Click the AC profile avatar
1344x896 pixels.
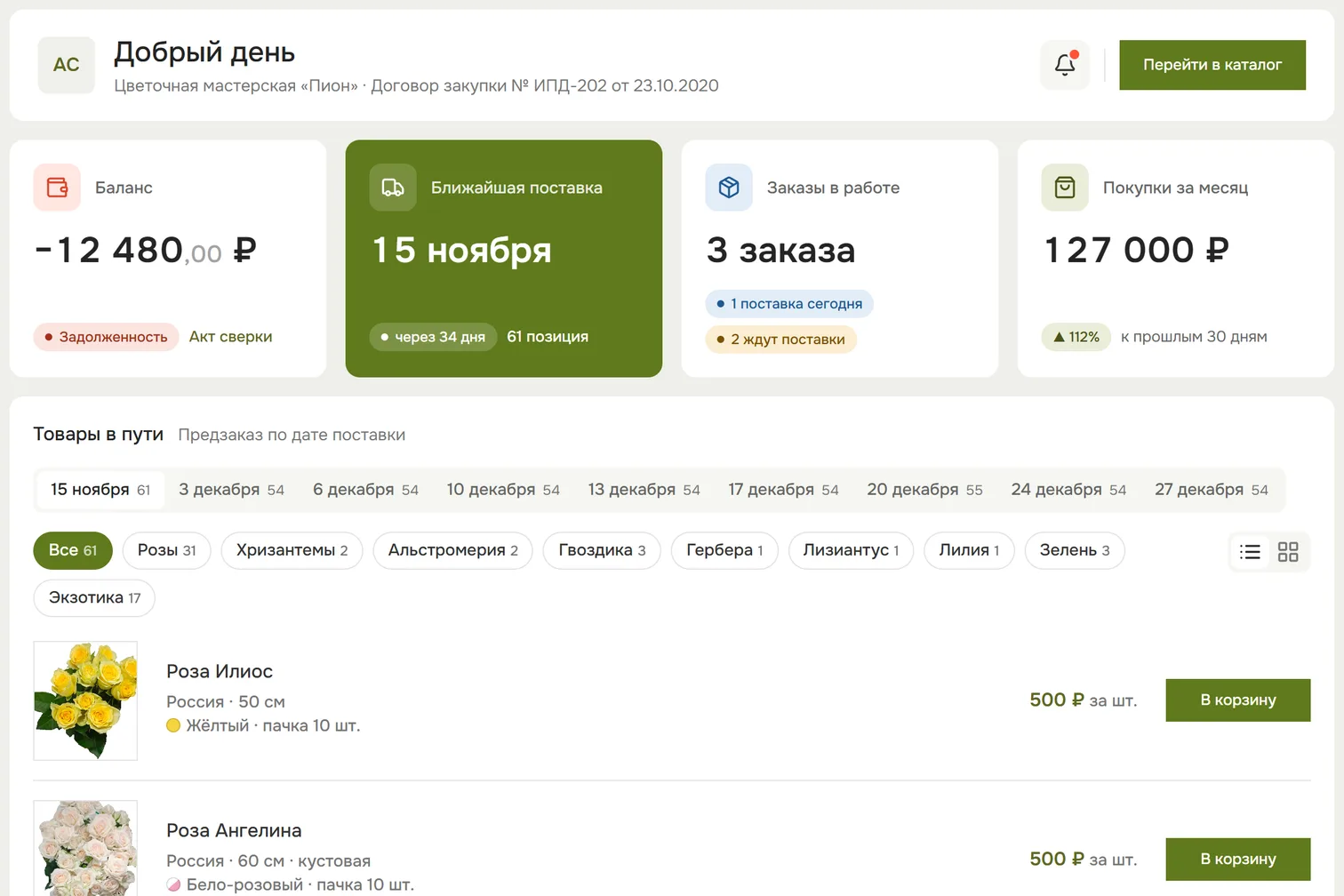(x=67, y=65)
